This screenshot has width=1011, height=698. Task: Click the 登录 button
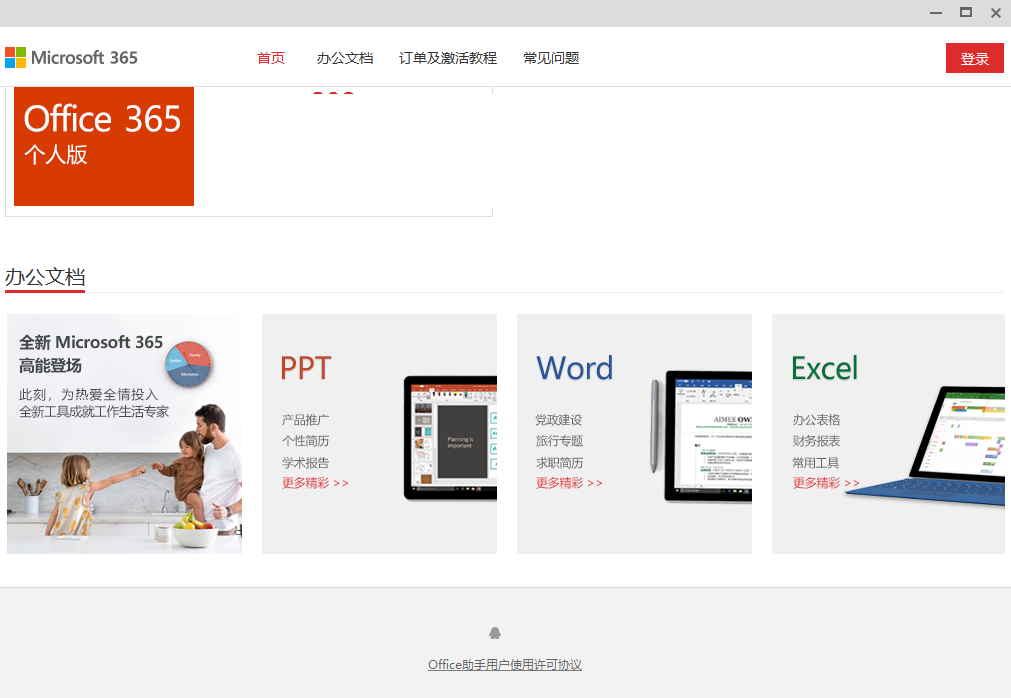[x=974, y=57]
